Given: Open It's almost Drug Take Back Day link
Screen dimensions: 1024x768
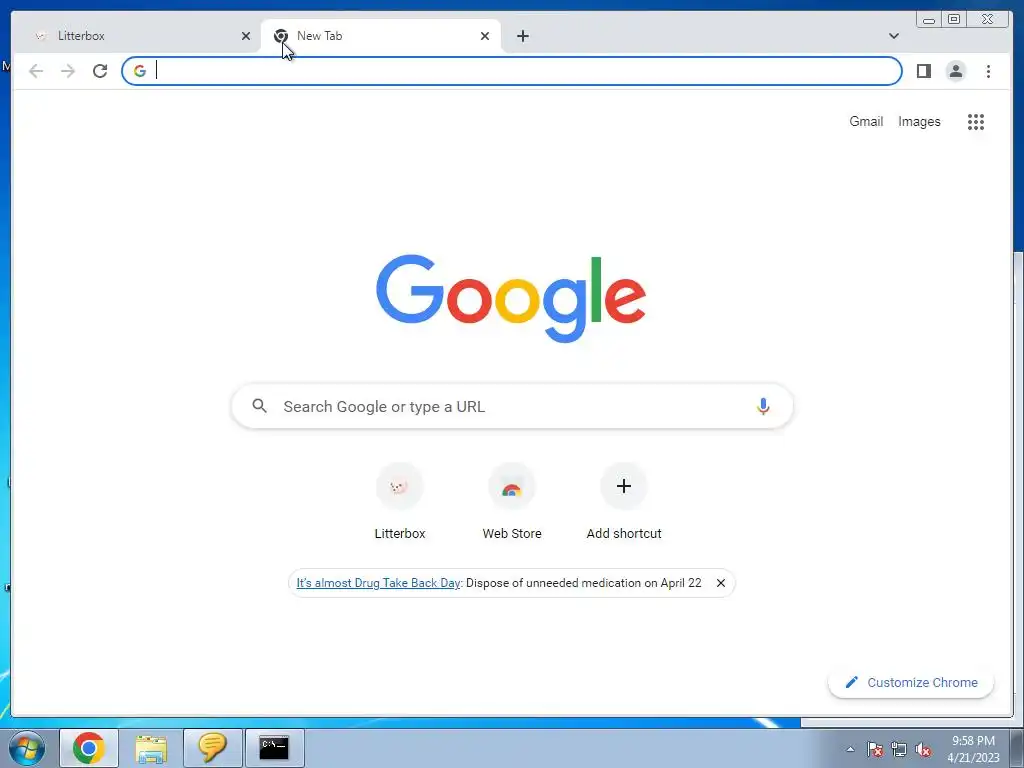Looking at the screenshot, I should click(x=378, y=583).
